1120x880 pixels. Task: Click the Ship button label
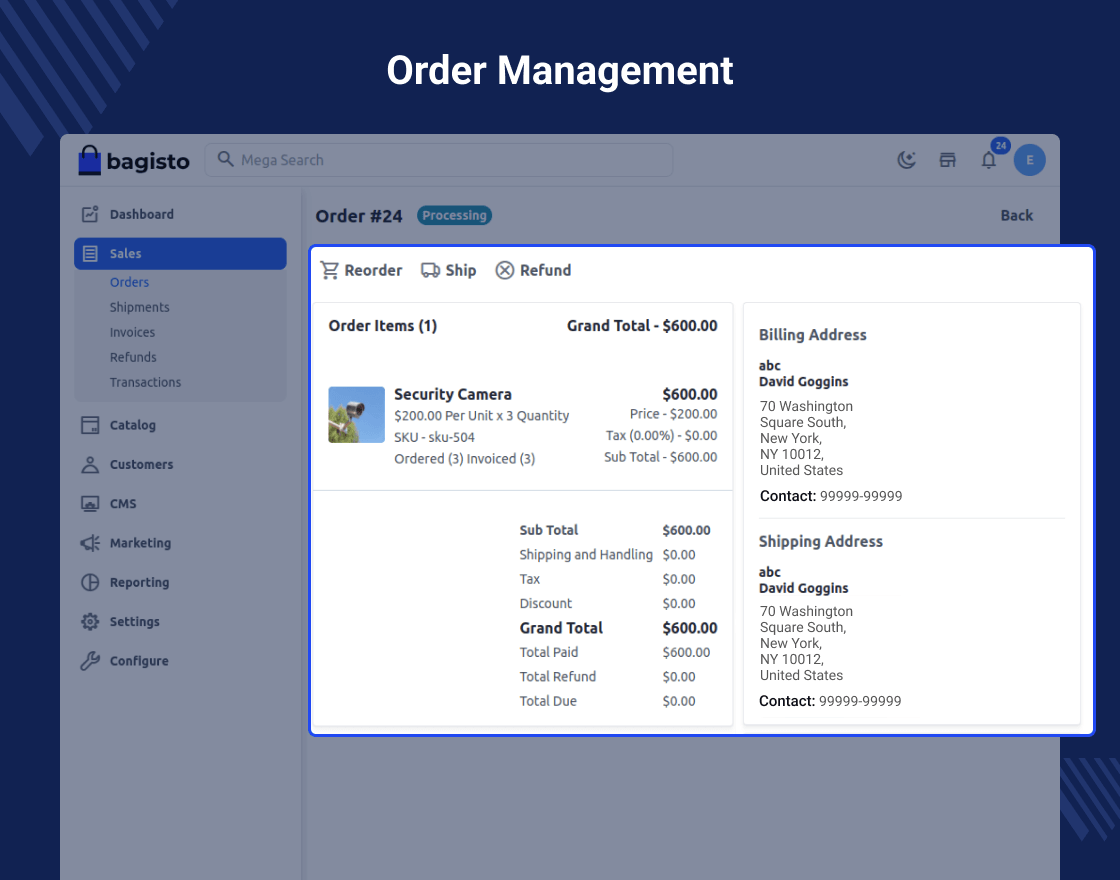coord(461,270)
